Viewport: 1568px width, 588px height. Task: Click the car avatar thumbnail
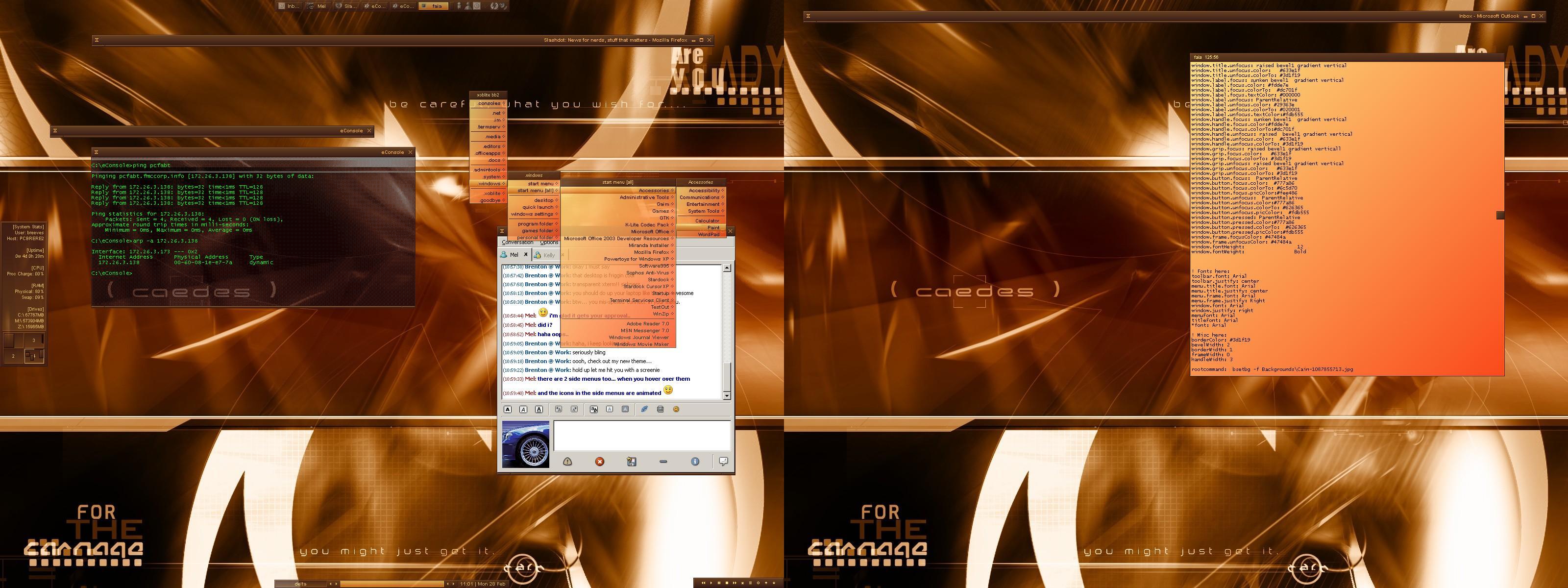(x=525, y=444)
